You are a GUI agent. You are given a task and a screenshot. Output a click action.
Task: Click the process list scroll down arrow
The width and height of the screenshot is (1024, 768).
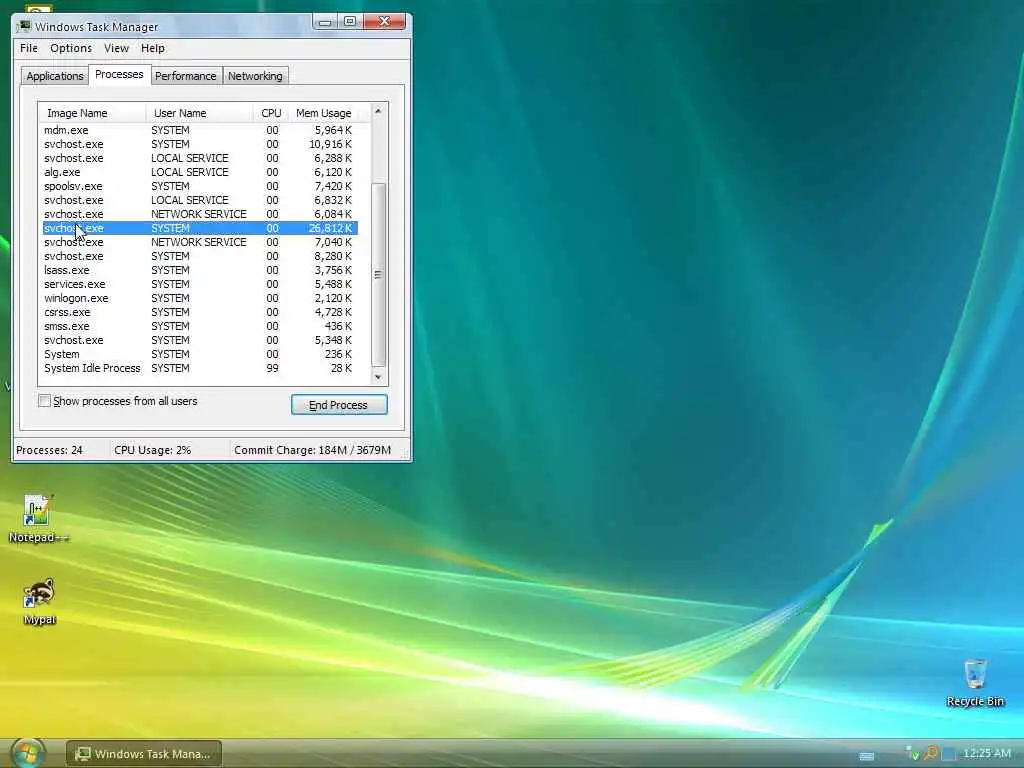click(378, 377)
